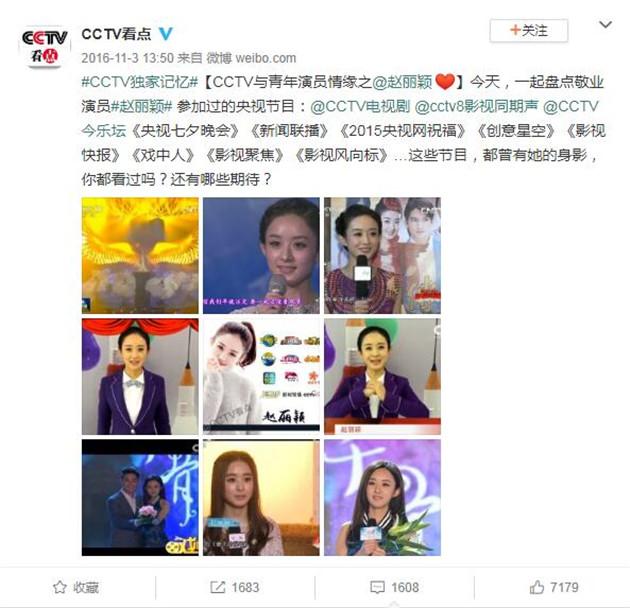Follow the account with +关注 button
This screenshot has height=608, width=630.
coord(528,31)
